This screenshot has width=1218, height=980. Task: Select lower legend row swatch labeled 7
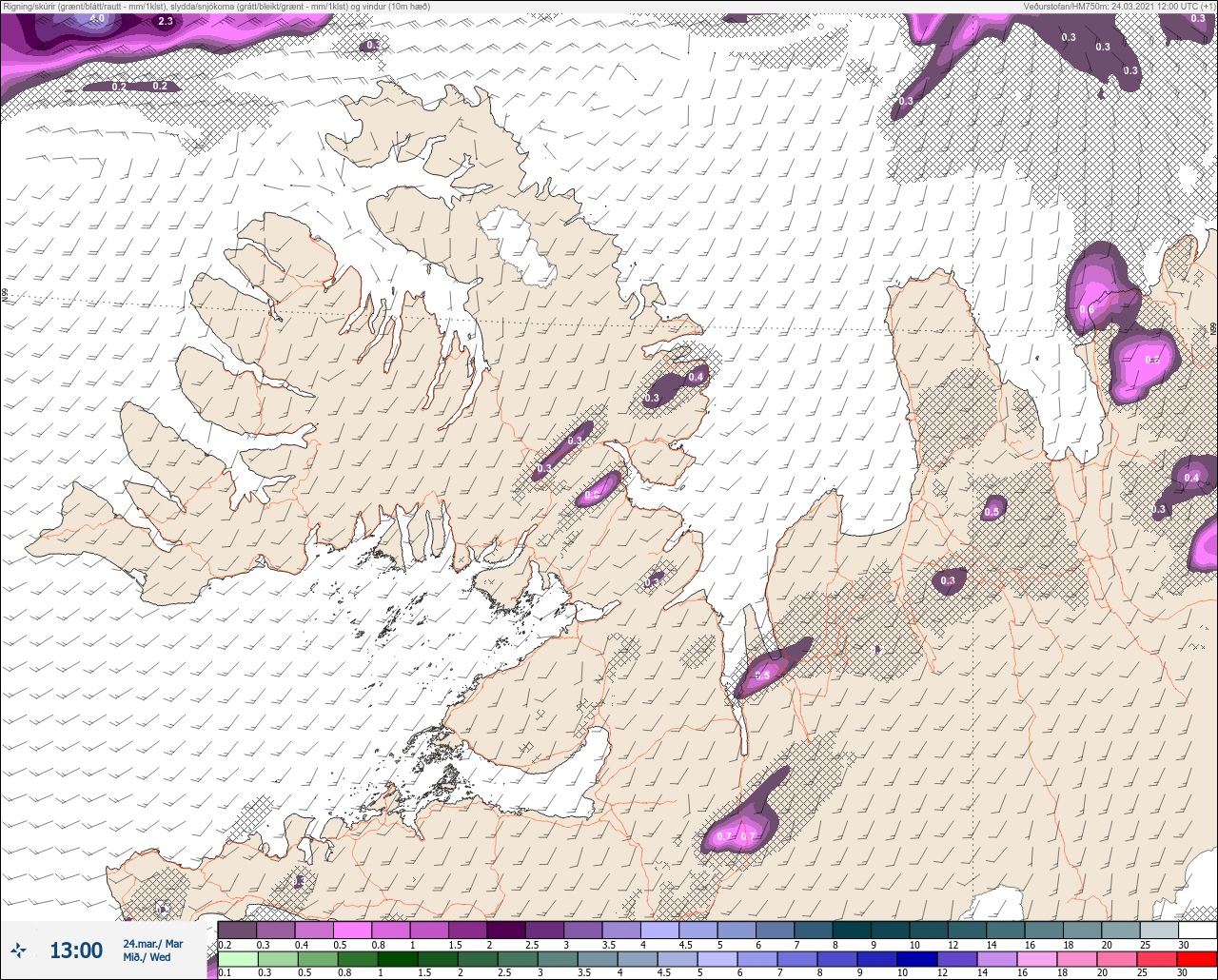tap(796, 959)
